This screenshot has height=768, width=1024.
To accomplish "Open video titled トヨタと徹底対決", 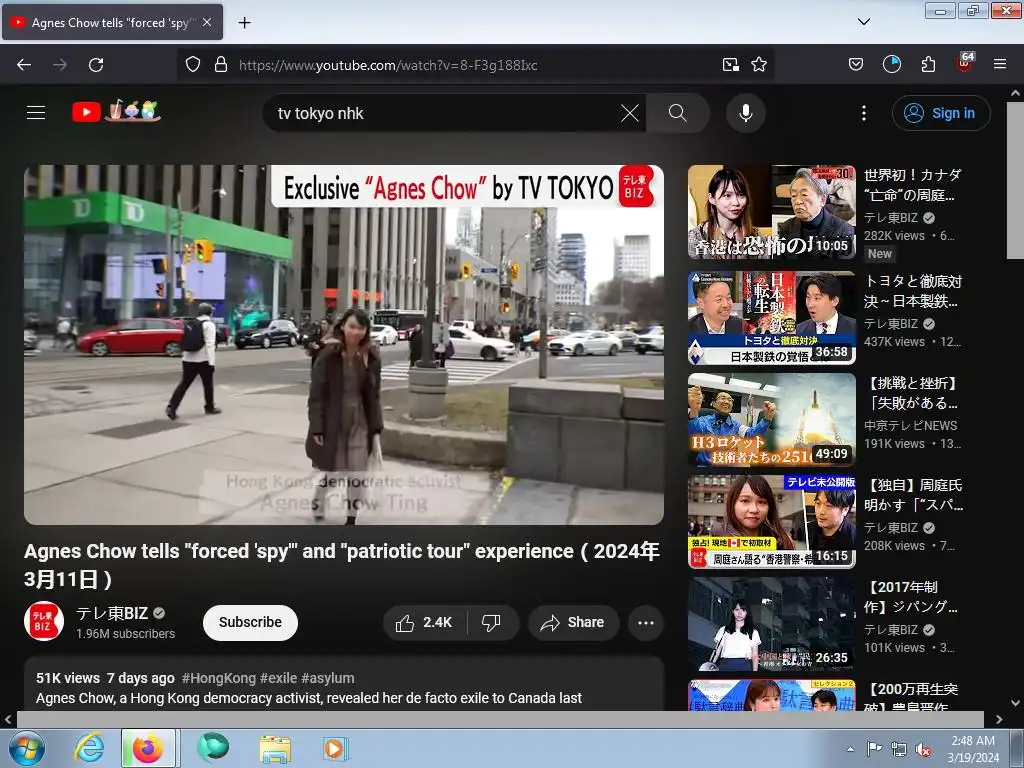I will pyautogui.click(x=913, y=291).
